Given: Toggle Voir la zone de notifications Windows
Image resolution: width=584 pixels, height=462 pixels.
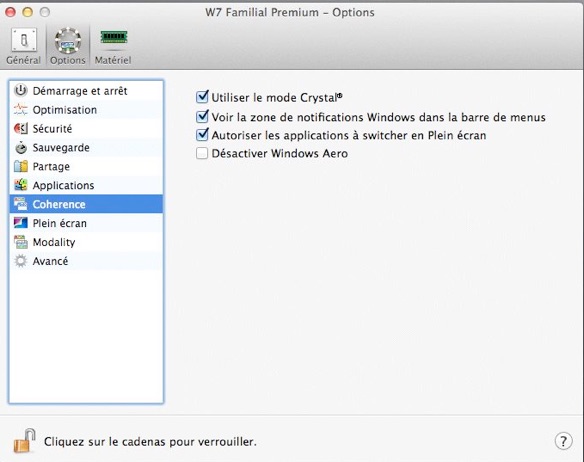Looking at the screenshot, I should 202,117.
